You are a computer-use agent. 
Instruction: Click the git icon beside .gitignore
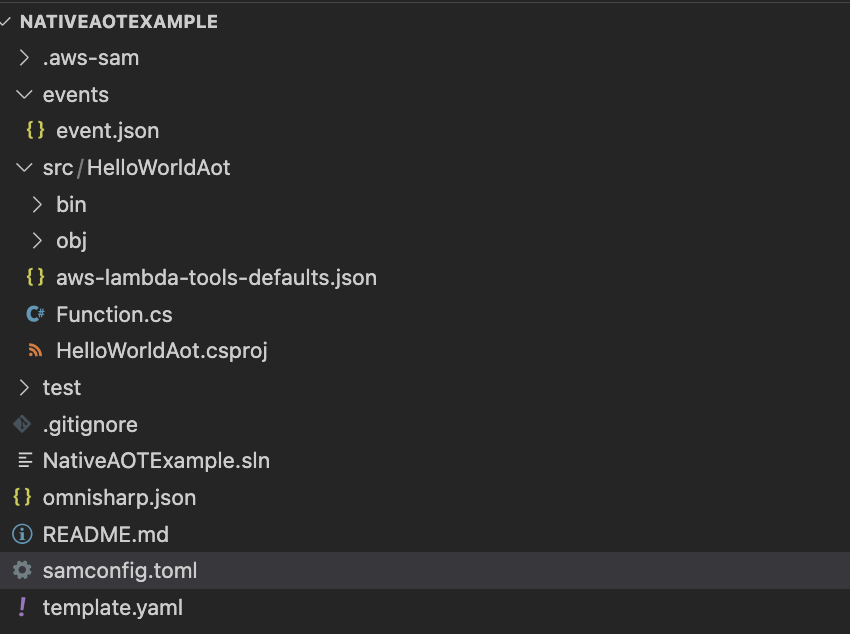click(22, 424)
